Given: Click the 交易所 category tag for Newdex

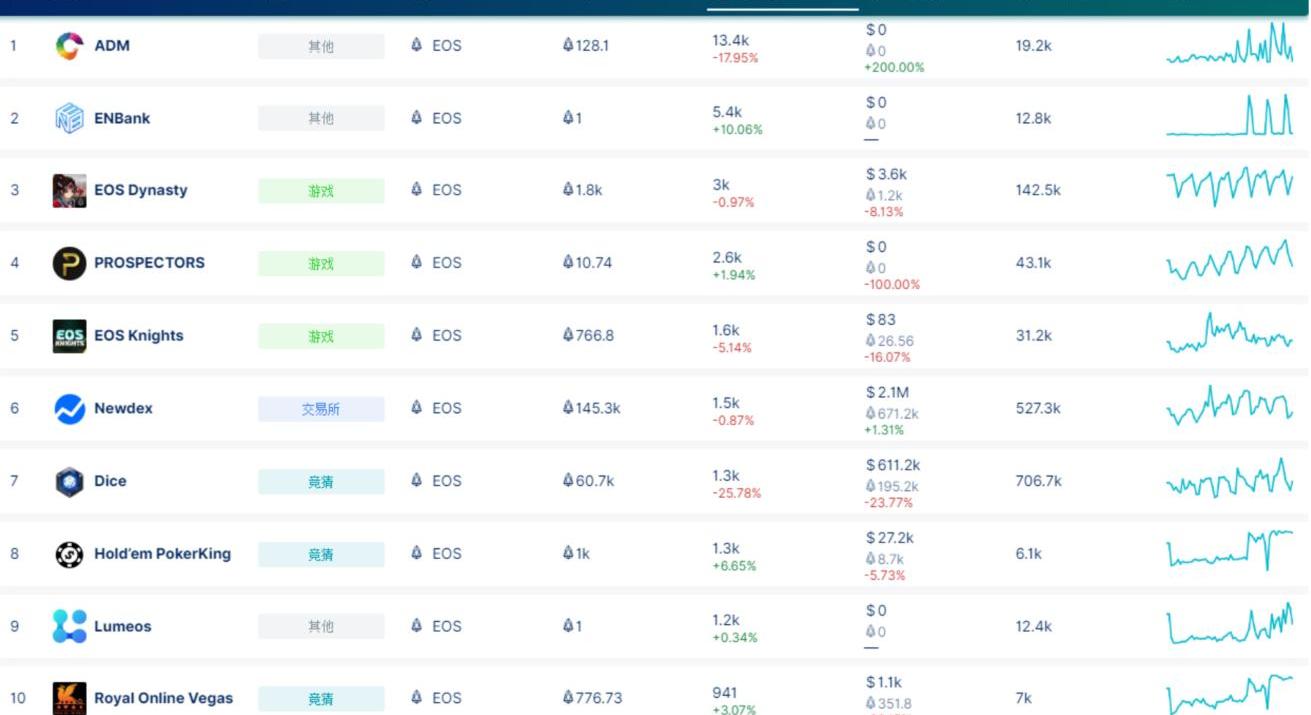Looking at the screenshot, I should (x=321, y=409).
